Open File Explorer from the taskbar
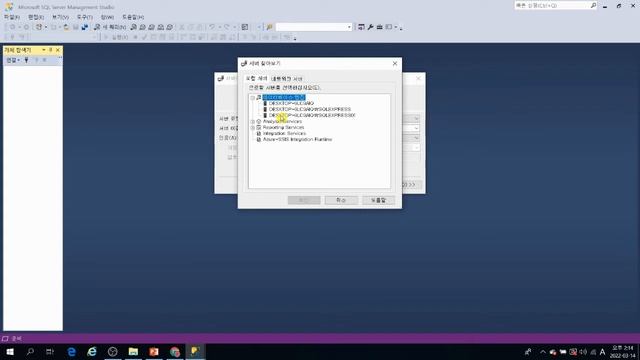 pyautogui.click(x=133, y=351)
